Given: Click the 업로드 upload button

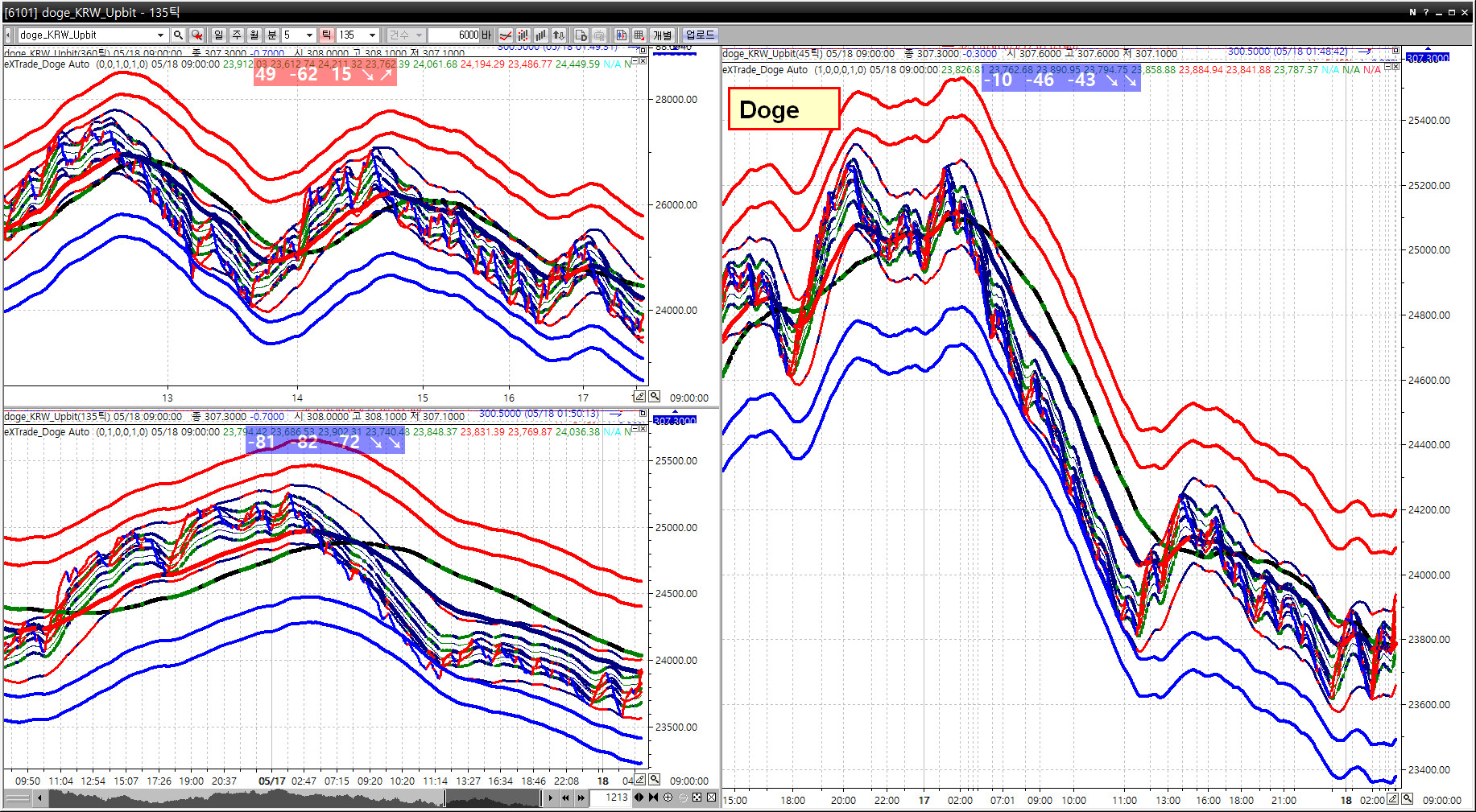Looking at the screenshot, I should (x=700, y=35).
